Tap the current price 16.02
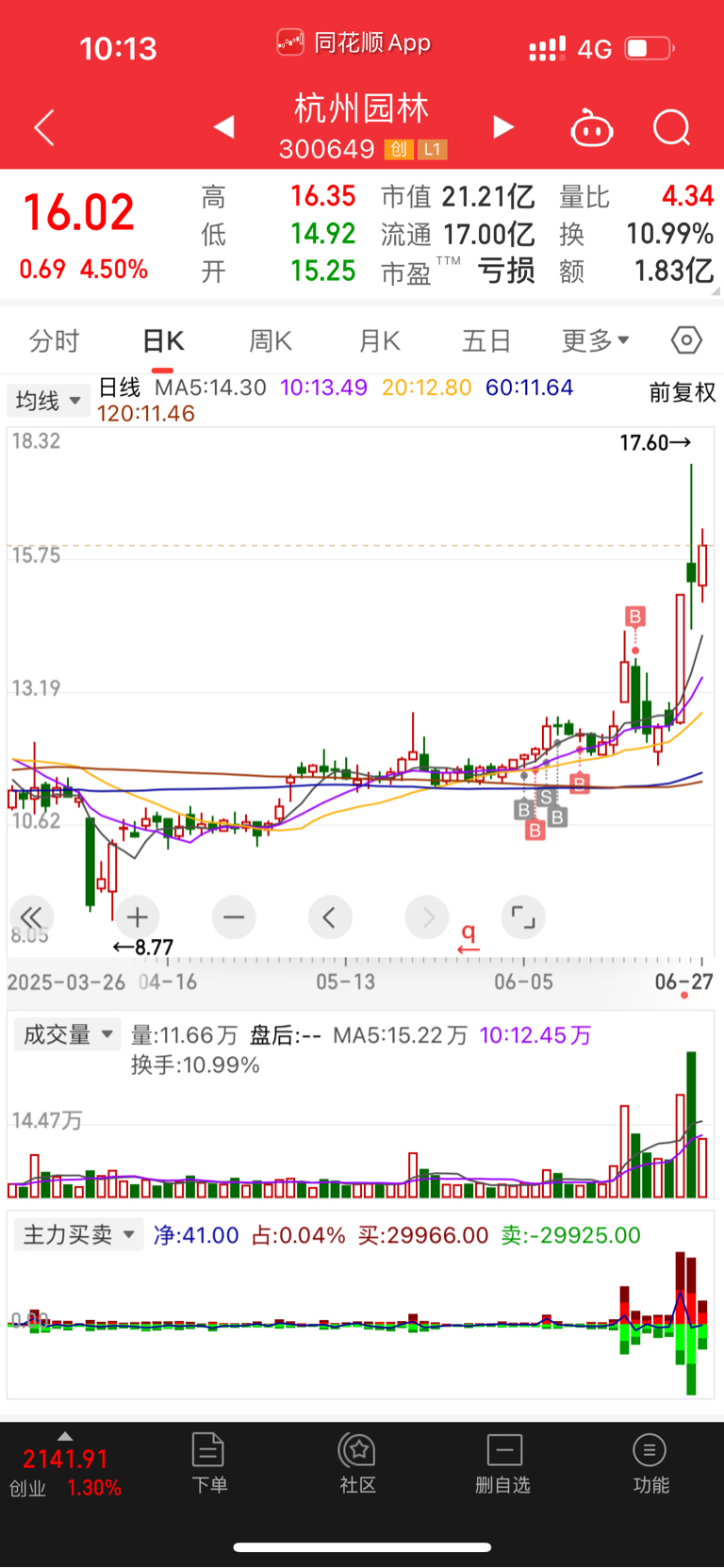The width and height of the screenshot is (724, 1568). pyautogui.click(x=78, y=212)
